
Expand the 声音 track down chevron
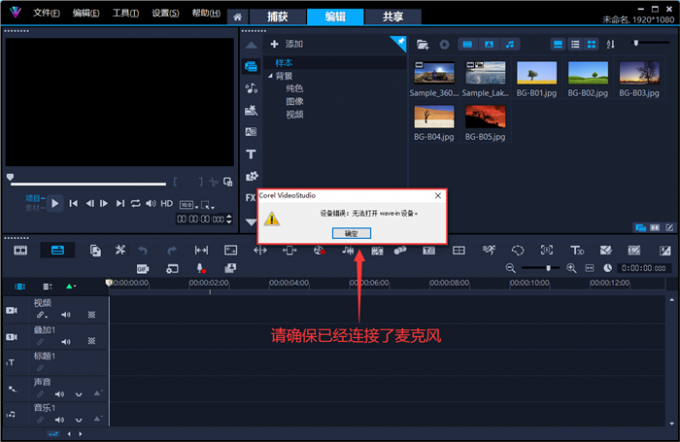click(x=78, y=394)
